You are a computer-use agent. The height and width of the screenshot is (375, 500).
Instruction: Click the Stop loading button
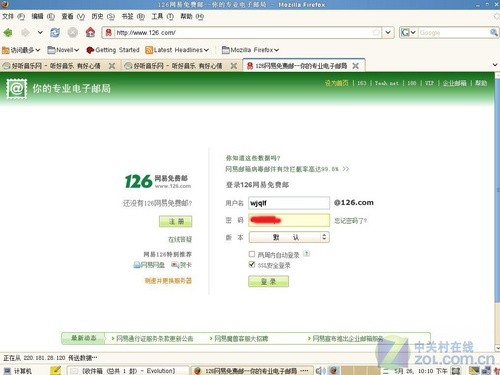click(x=73, y=32)
